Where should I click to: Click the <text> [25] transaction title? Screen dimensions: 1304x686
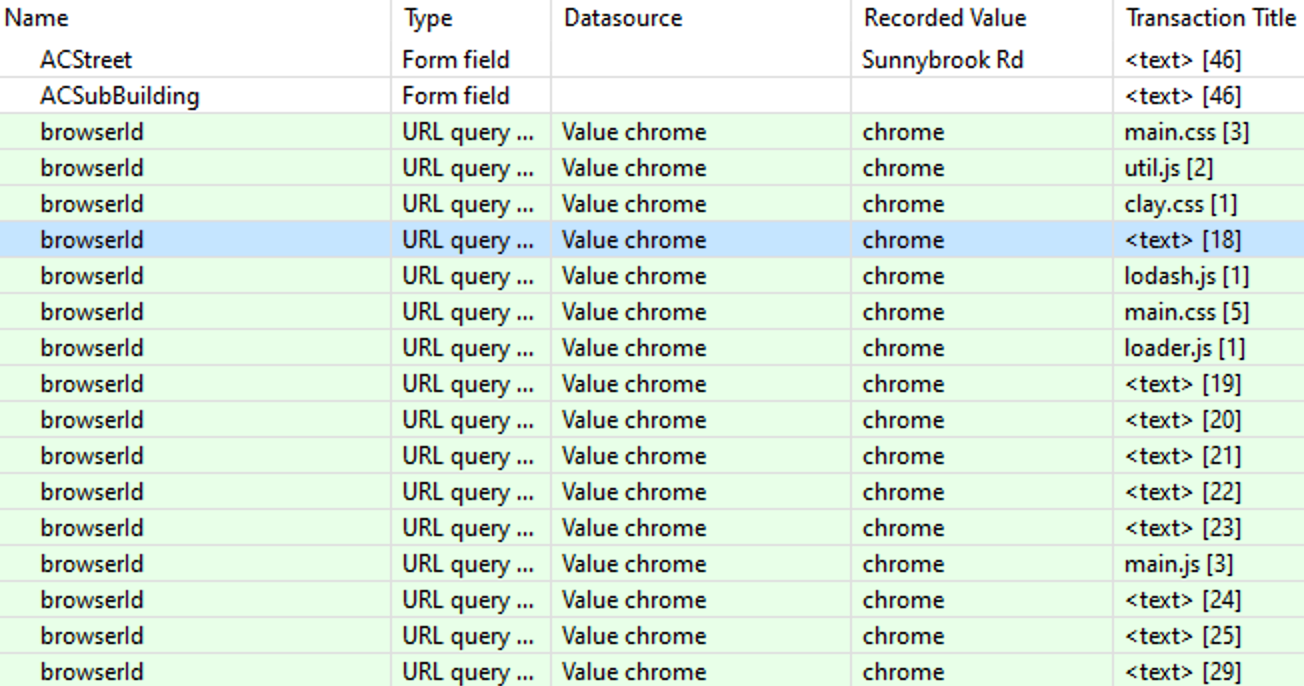pyautogui.click(x=1183, y=636)
